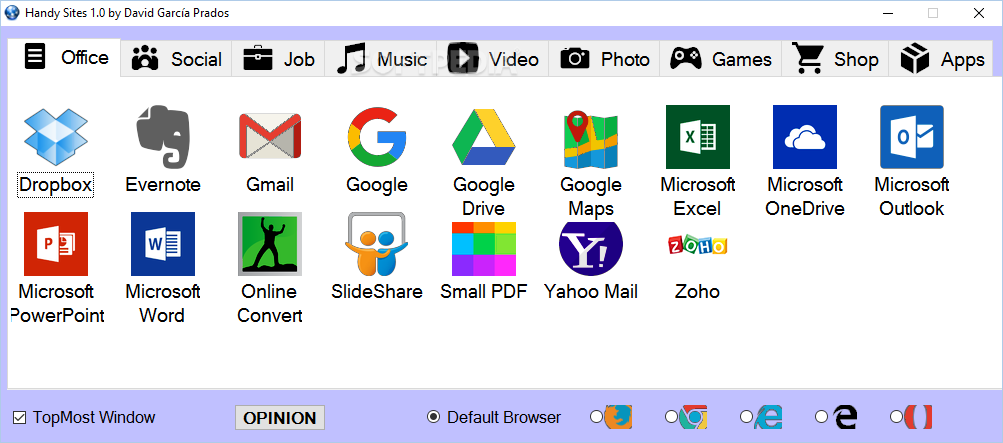The width and height of the screenshot is (1003, 443).
Task: Select the Music tab
Action: pos(381,59)
